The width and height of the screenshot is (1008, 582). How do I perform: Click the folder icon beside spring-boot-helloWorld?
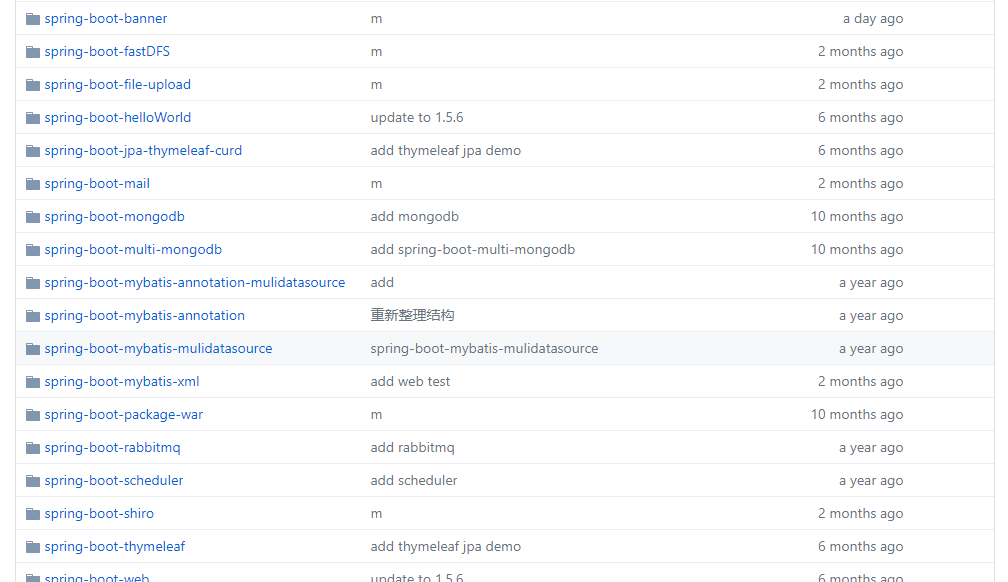33,118
